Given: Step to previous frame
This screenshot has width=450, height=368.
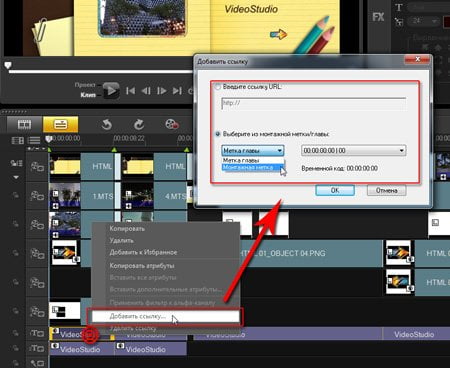Looking at the screenshot, I should point(146,91).
